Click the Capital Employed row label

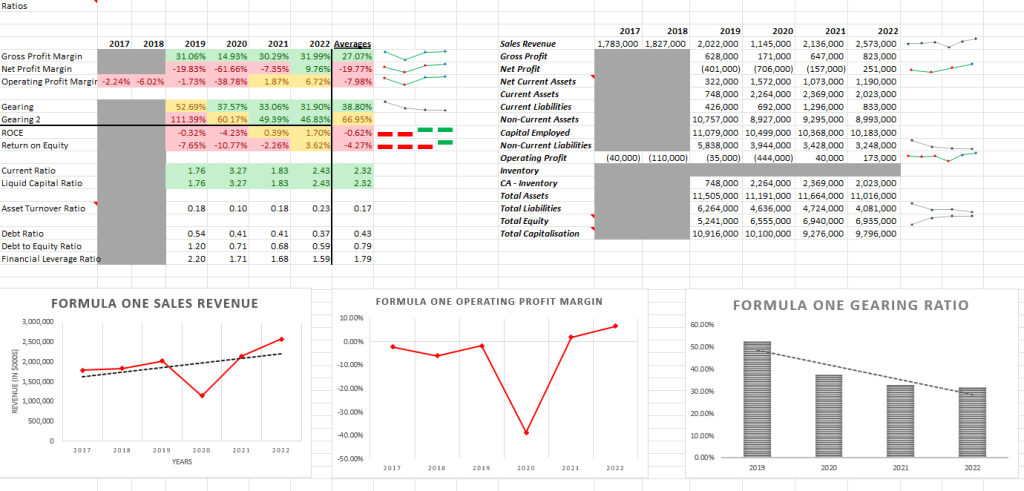click(538, 132)
